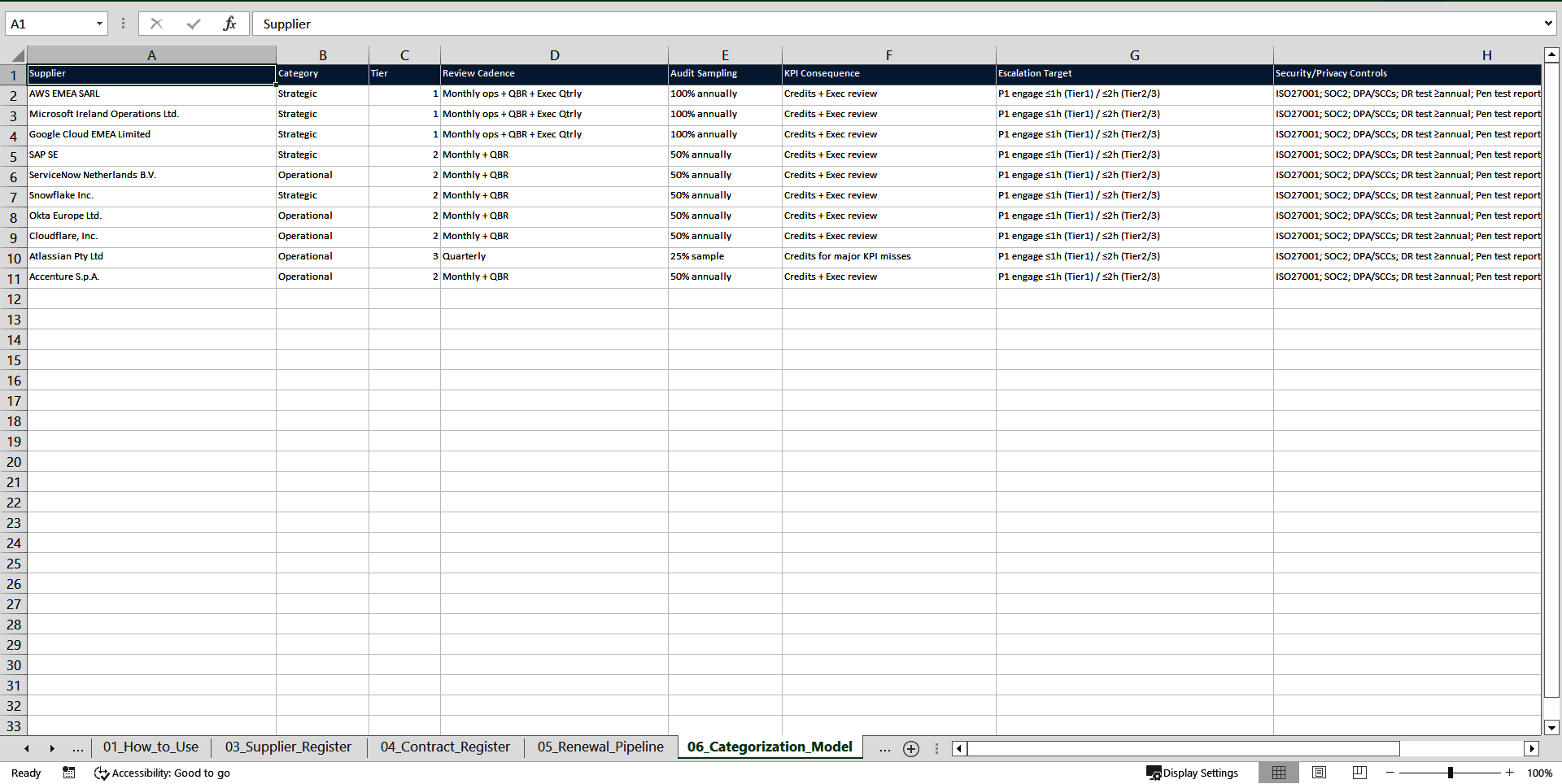1562x784 pixels.
Task: Zoom out with the minus icon
Action: pyautogui.click(x=1390, y=773)
